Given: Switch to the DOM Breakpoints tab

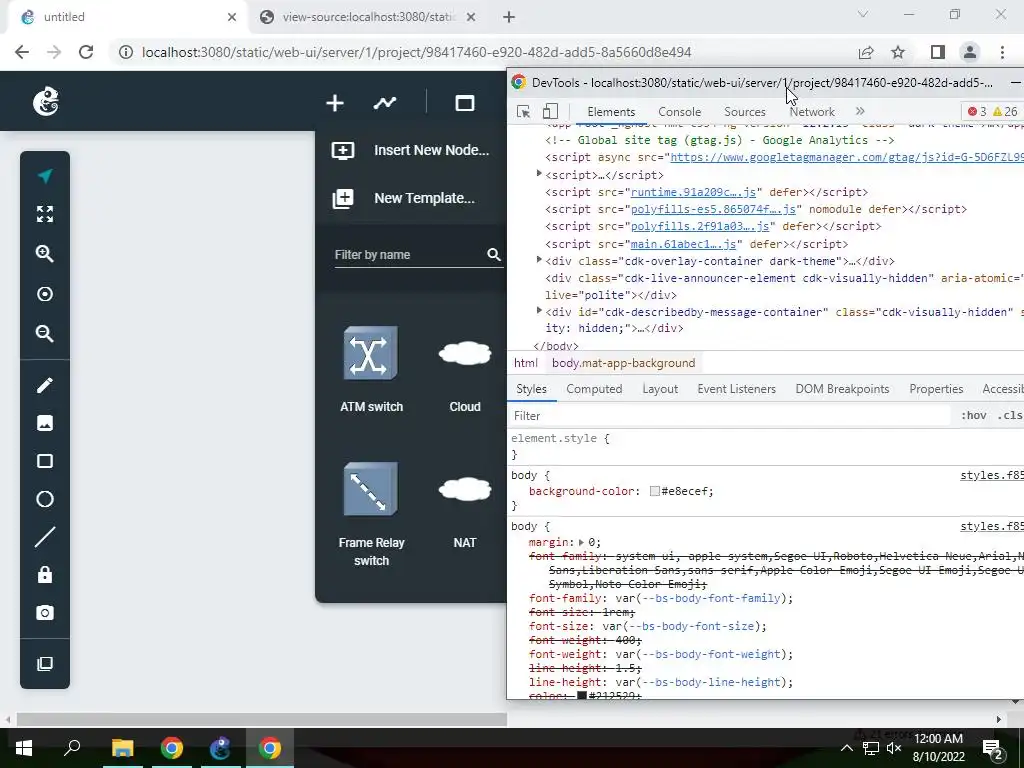Looking at the screenshot, I should 842,389.
